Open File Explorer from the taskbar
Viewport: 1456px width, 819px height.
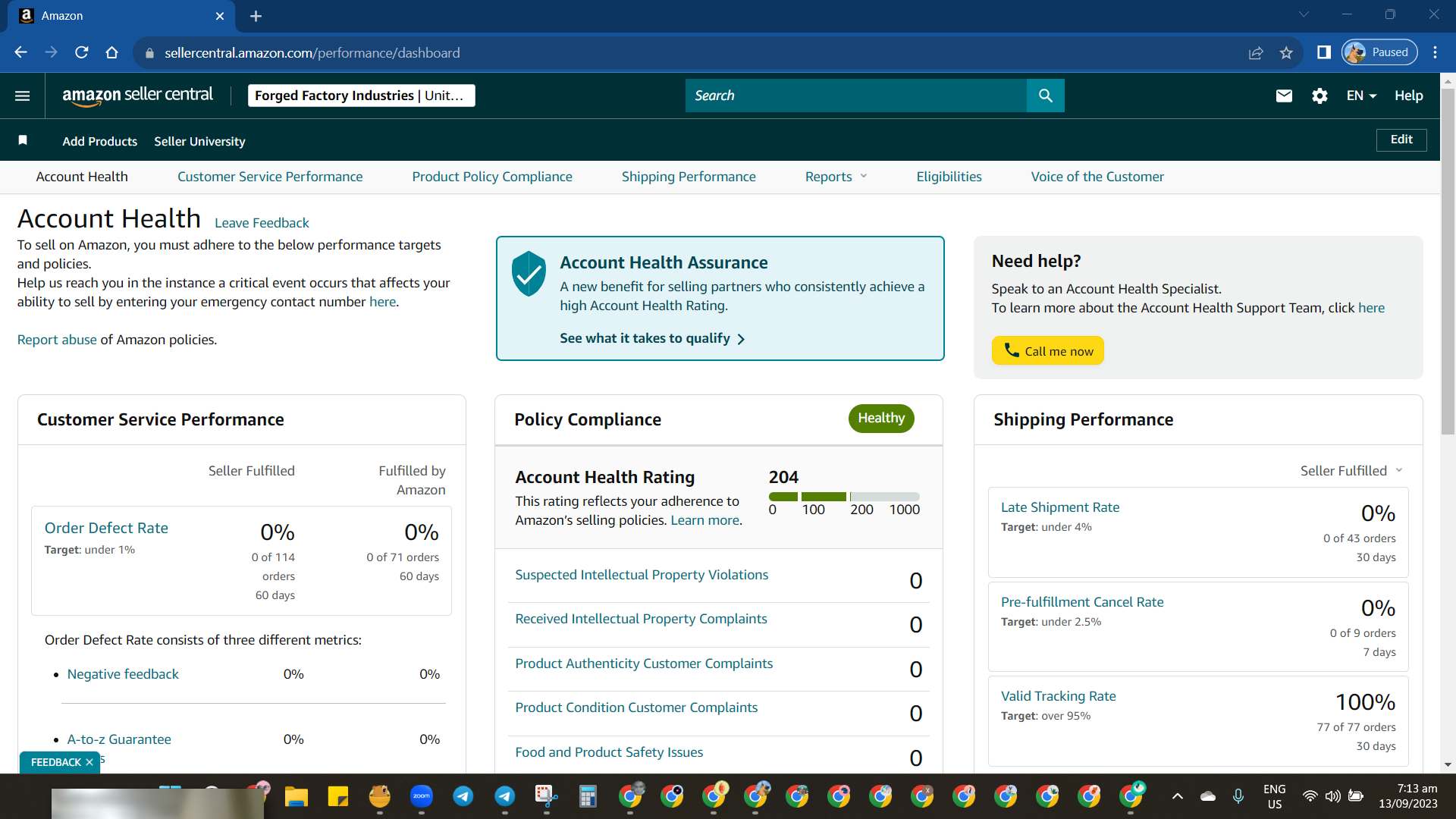coord(296,796)
